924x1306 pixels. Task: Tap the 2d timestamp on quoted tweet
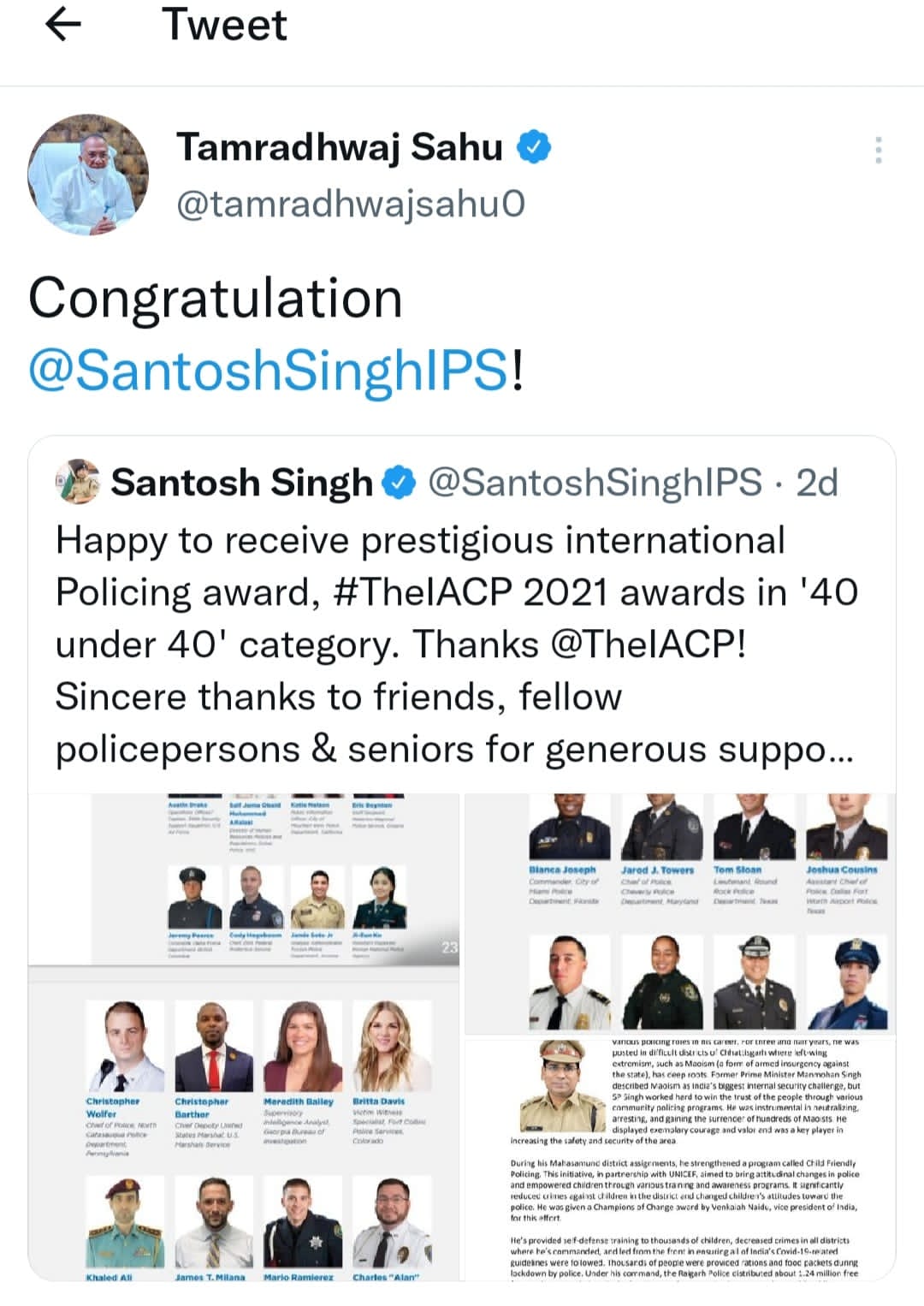[817, 483]
